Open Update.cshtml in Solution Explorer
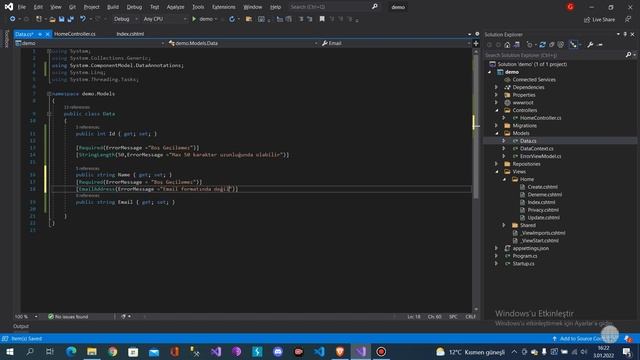 click(543, 218)
